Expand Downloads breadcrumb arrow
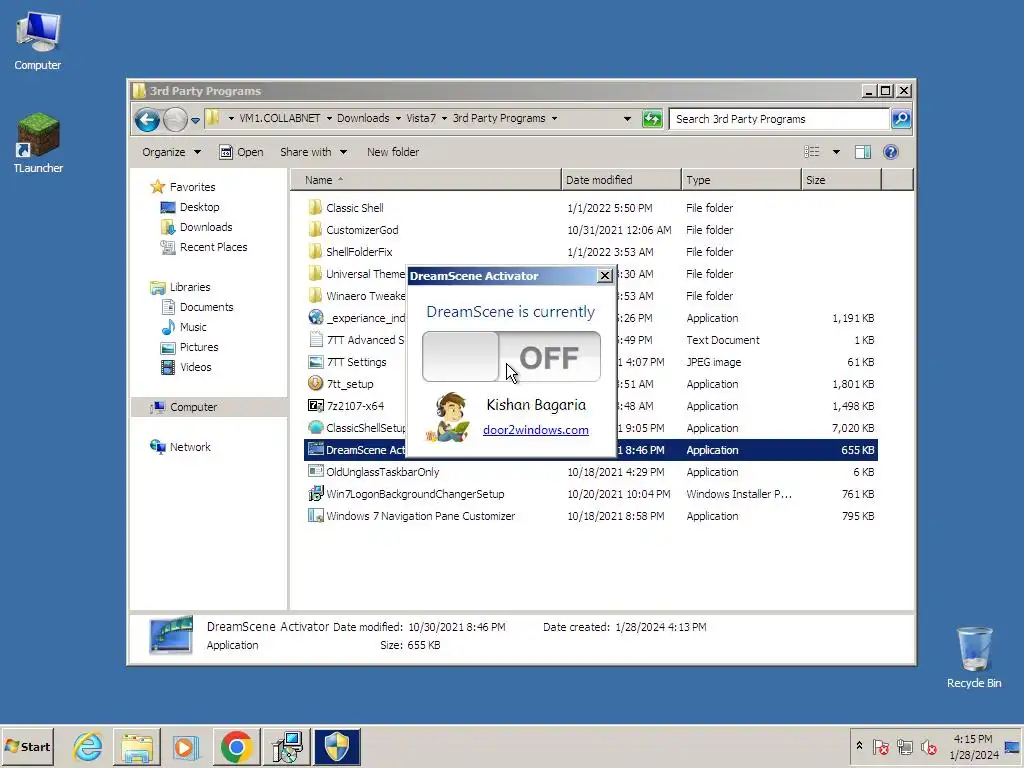This screenshot has width=1024, height=768. click(x=398, y=119)
